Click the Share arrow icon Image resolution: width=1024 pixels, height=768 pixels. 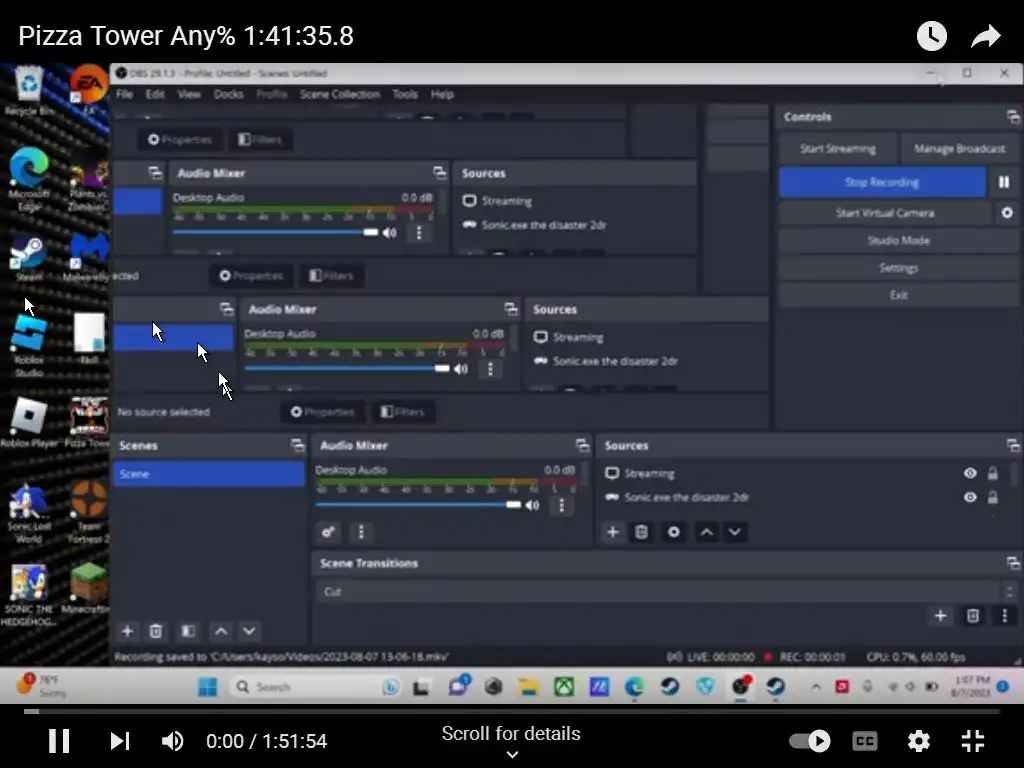click(x=985, y=36)
